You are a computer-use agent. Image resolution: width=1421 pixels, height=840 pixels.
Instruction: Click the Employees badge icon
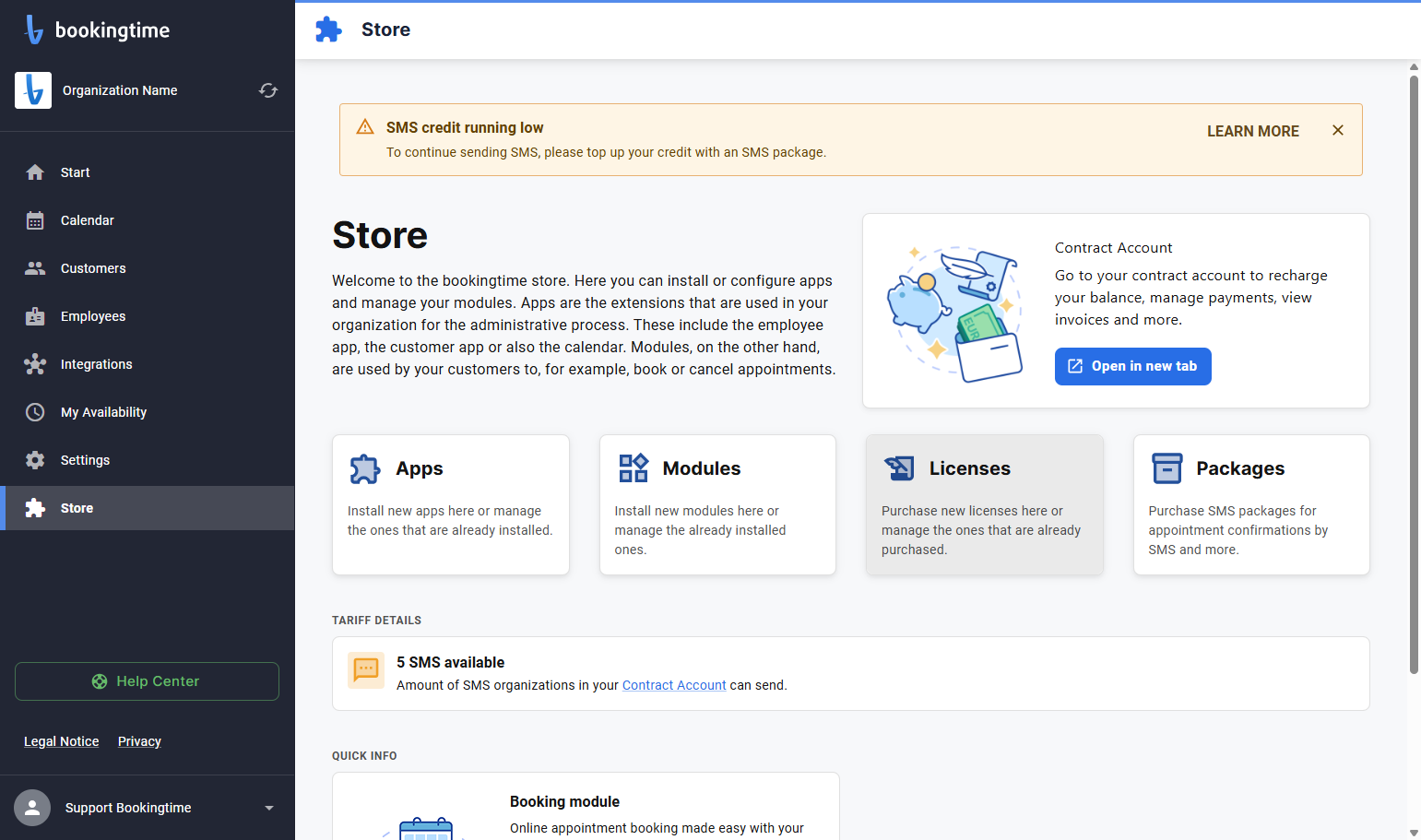35,316
